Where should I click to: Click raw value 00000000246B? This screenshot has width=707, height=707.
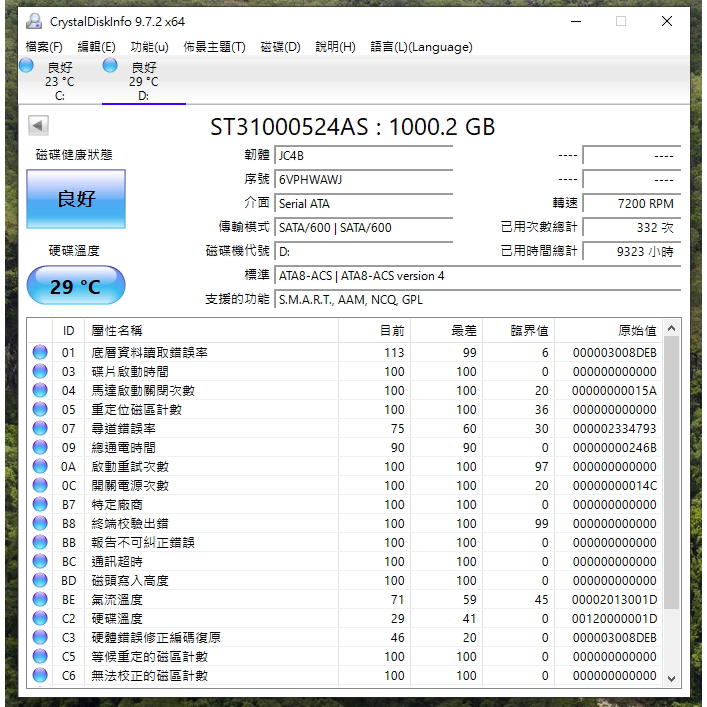[615, 447]
